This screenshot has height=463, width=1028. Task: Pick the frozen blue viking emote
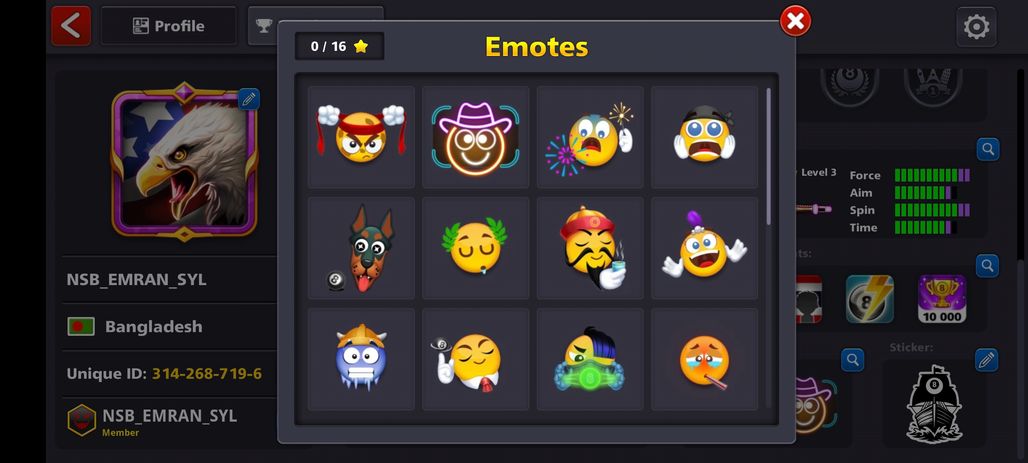[x=361, y=359]
